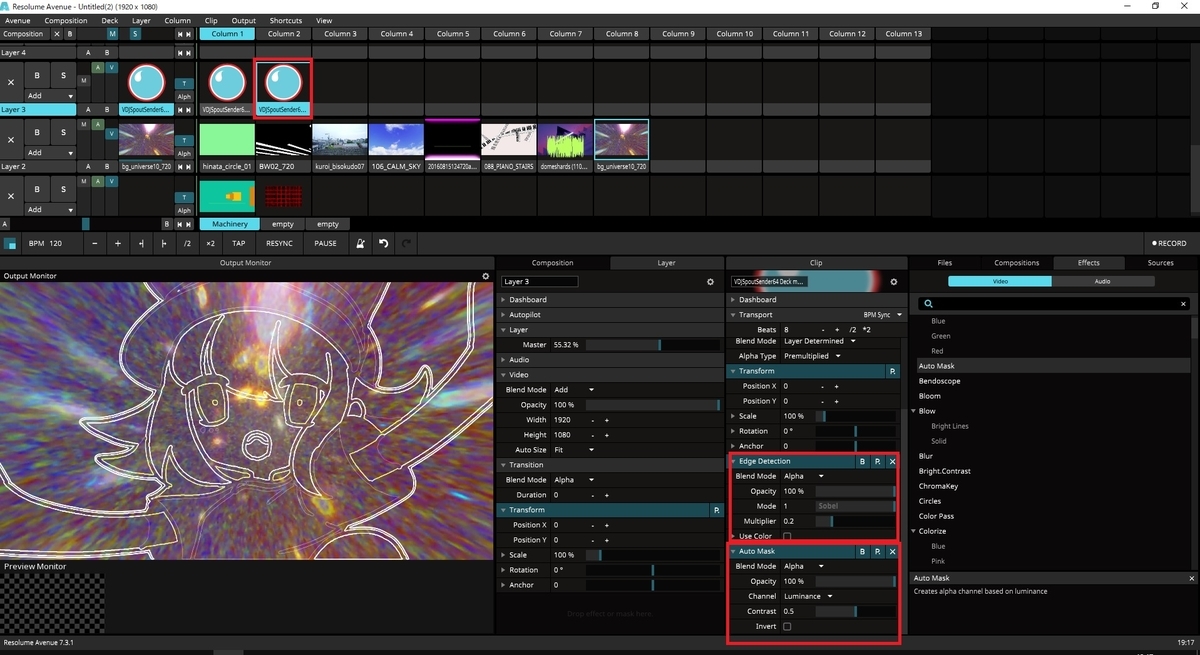This screenshot has width=1200, height=655.
Task: Open the BPM Sync transport dropdown
Action: click(x=883, y=314)
